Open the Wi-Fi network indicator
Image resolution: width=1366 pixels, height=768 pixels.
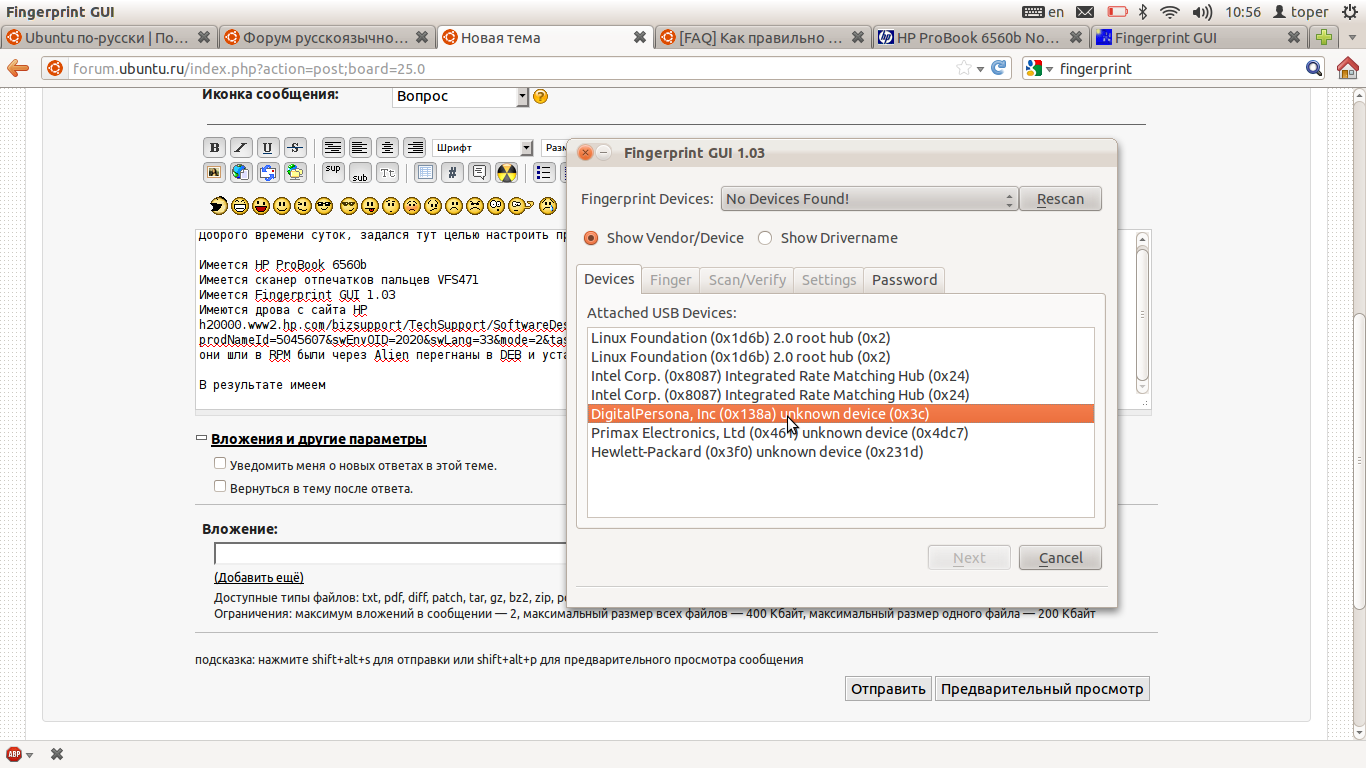point(1170,12)
